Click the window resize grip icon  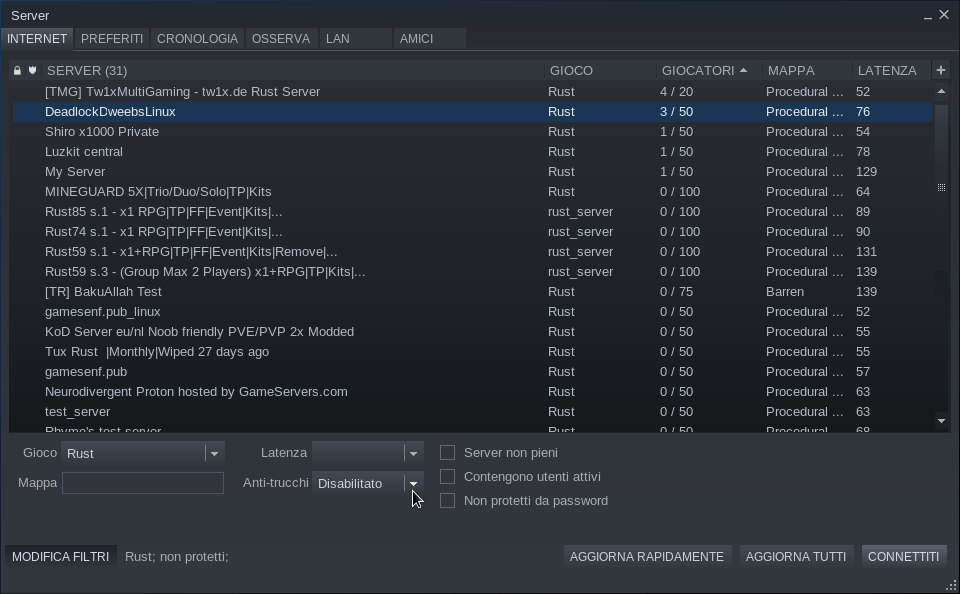[951, 586]
